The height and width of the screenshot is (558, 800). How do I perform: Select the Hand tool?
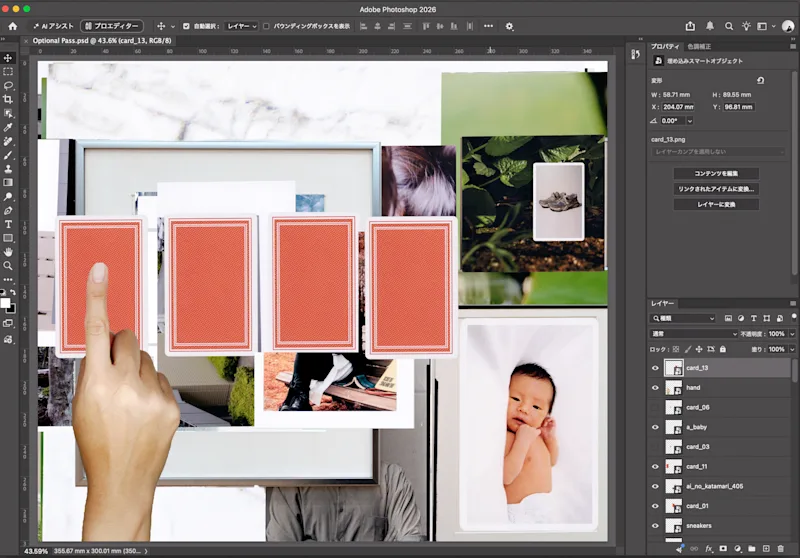(8, 251)
